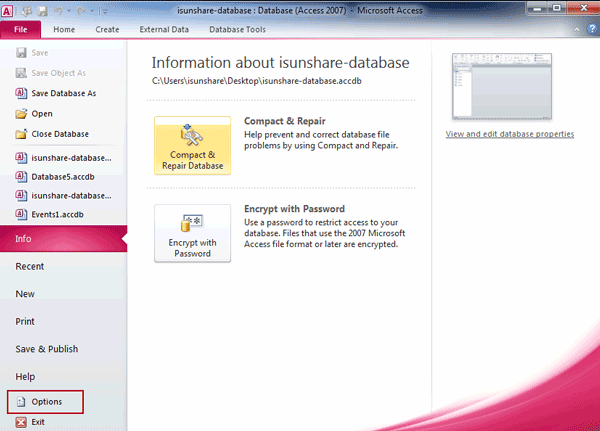The image size is (600, 431).
Task: Choose Close Database
Action: click(x=52, y=134)
